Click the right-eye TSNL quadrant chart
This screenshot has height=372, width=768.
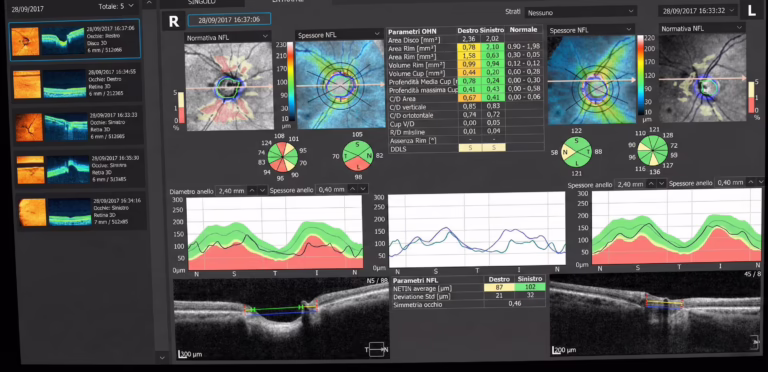tap(358, 156)
